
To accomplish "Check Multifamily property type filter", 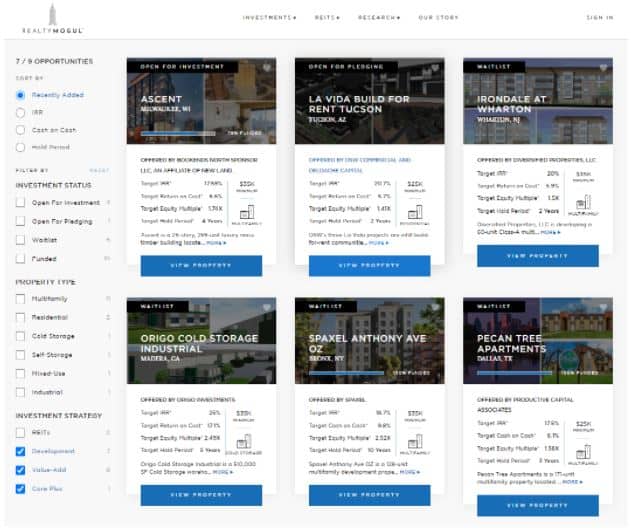I will pyautogui.click(x=21, y=299).
